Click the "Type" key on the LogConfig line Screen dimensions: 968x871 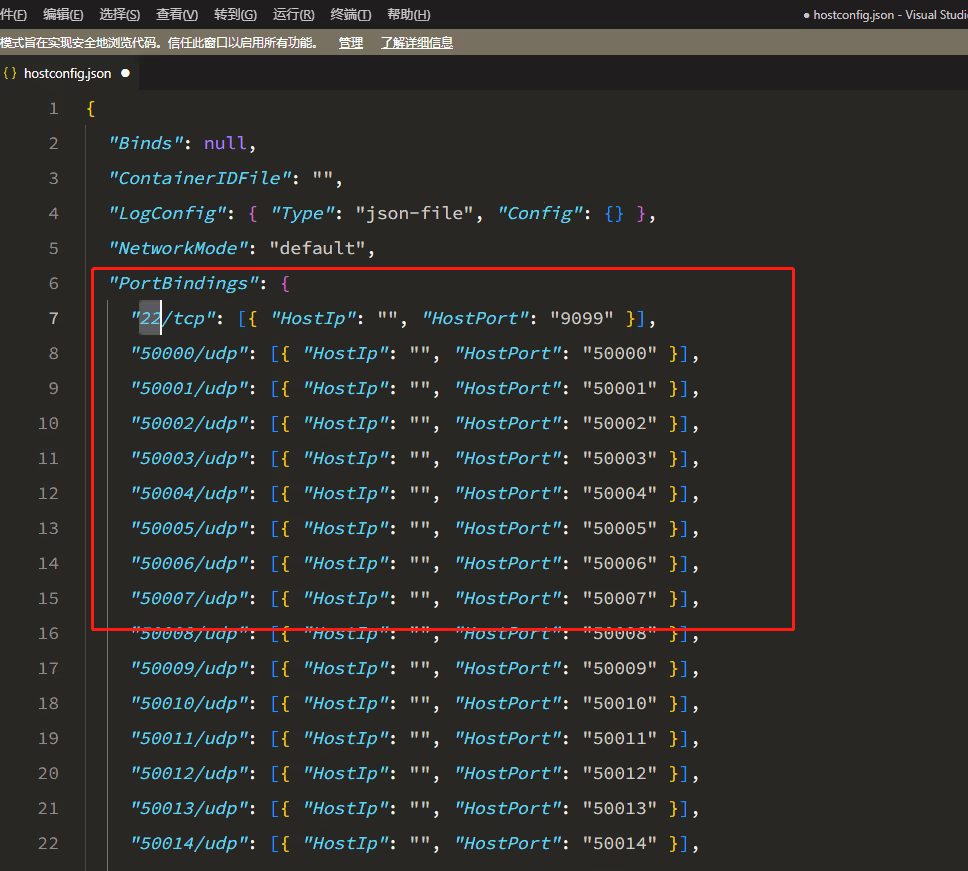[302, 214]
